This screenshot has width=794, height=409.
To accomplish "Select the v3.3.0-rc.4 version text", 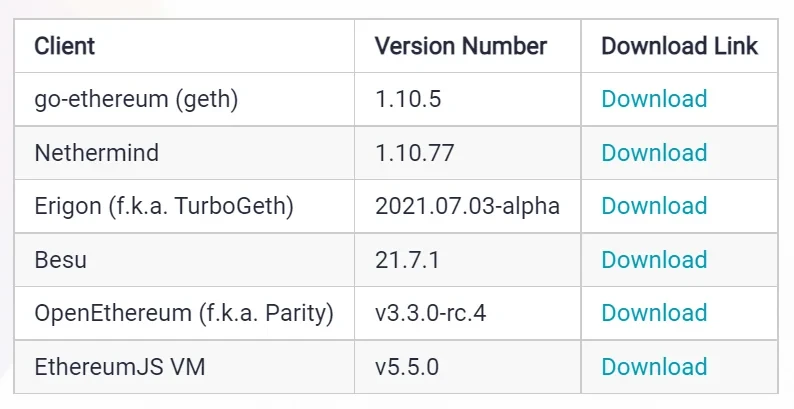I will 430,313.
